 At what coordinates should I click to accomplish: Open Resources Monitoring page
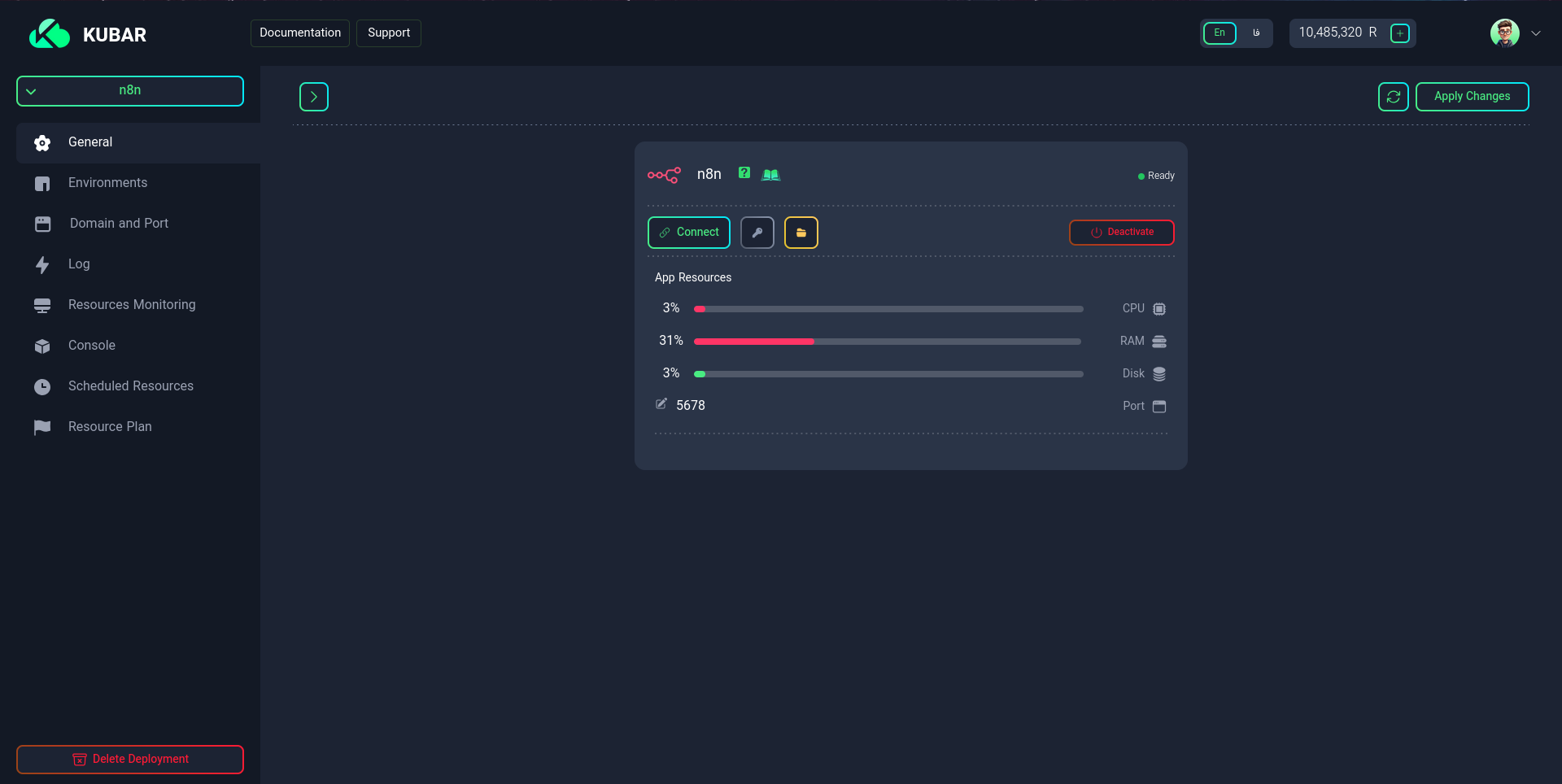[138, 306]
